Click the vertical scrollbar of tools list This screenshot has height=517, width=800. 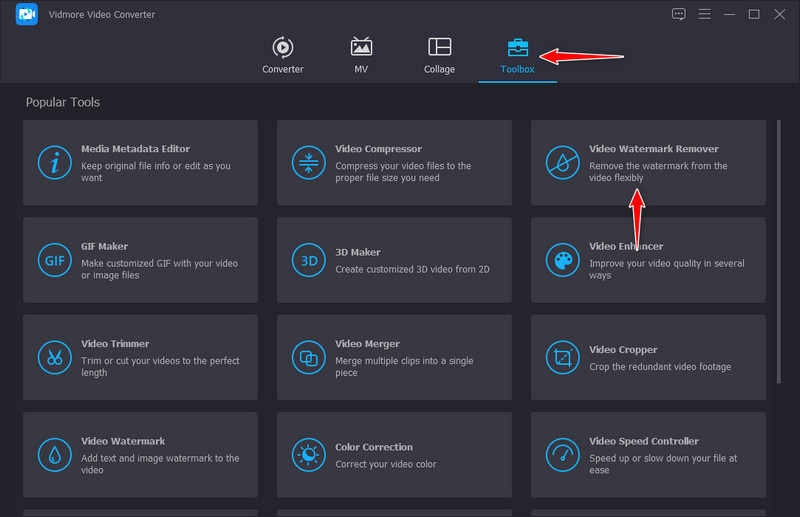pos(779,250)
